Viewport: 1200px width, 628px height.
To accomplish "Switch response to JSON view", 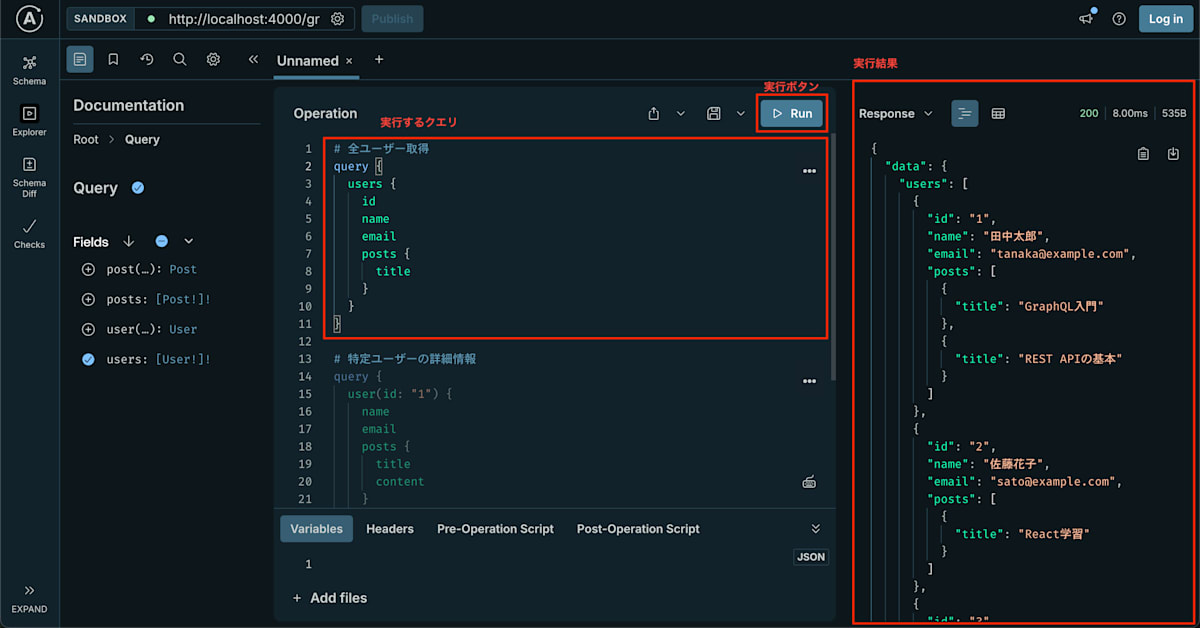I will click(964, 113).
